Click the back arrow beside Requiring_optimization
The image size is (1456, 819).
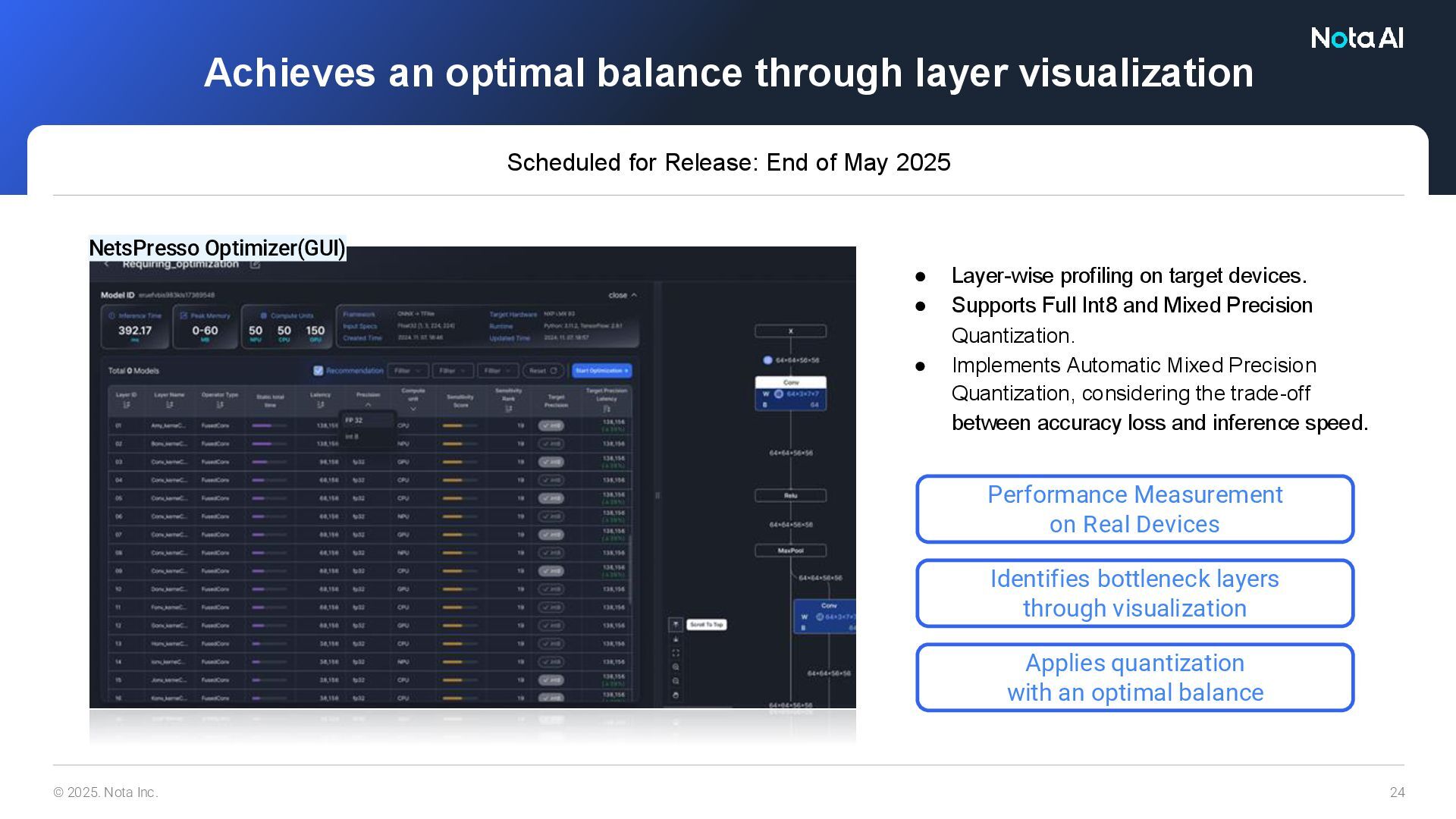(x=107, y=265)
